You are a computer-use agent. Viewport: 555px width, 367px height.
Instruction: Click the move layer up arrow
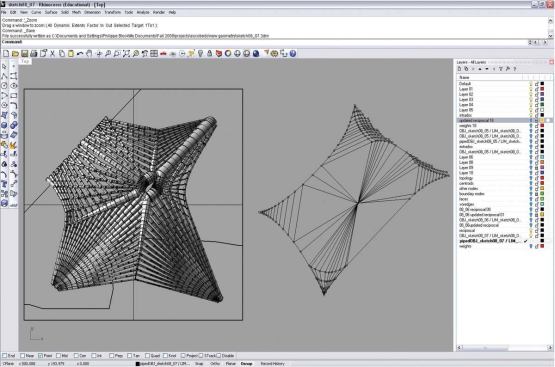(x=480, y=69)
